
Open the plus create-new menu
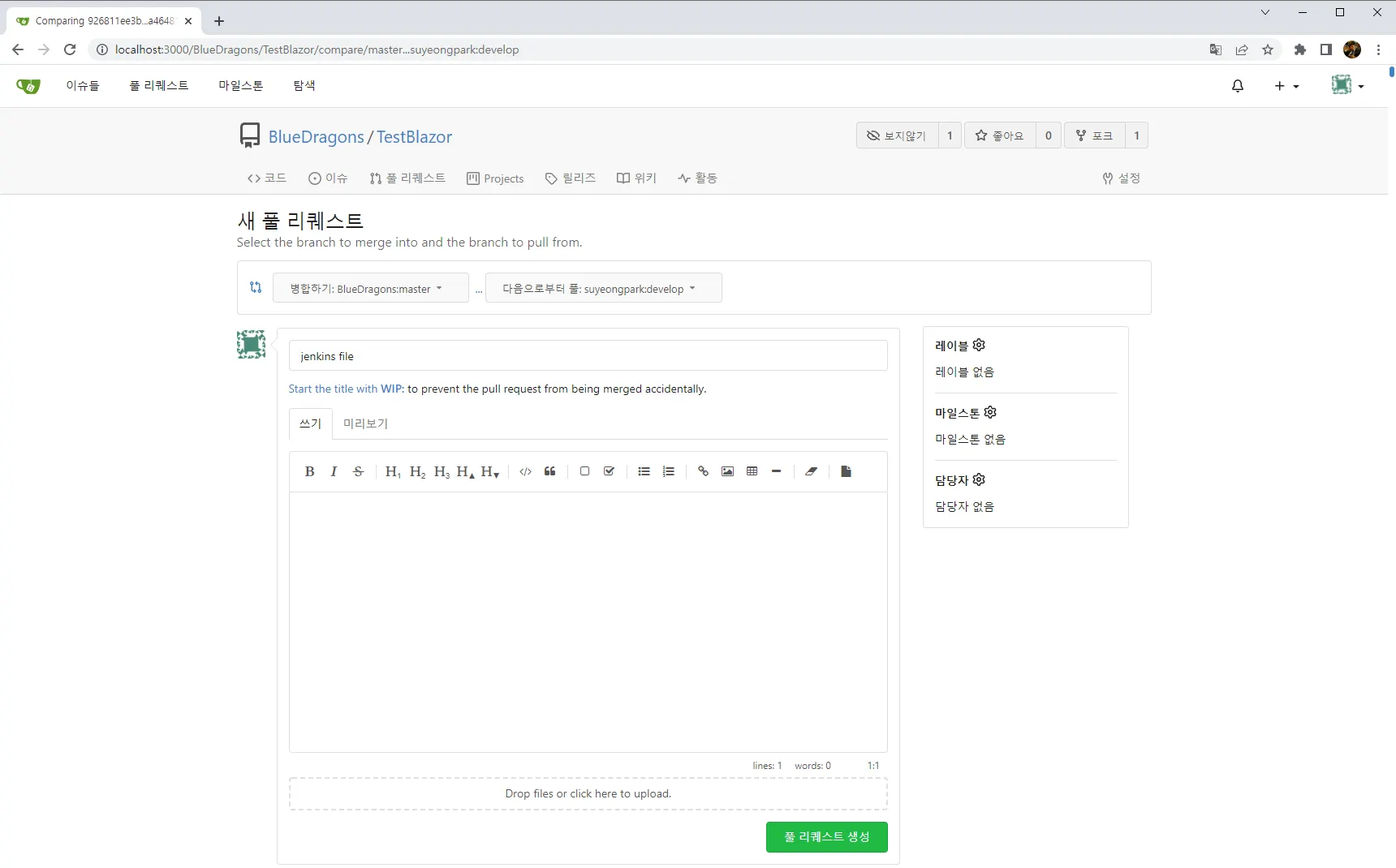[x=1286, y=86]
